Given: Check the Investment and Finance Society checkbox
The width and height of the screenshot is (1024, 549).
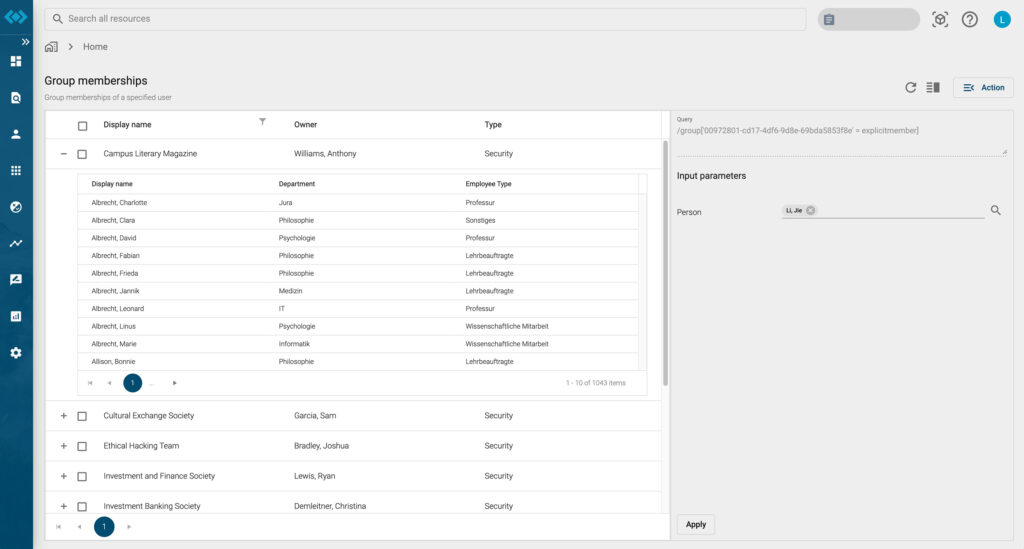Looking at the screenshot, I should [82, 477].
